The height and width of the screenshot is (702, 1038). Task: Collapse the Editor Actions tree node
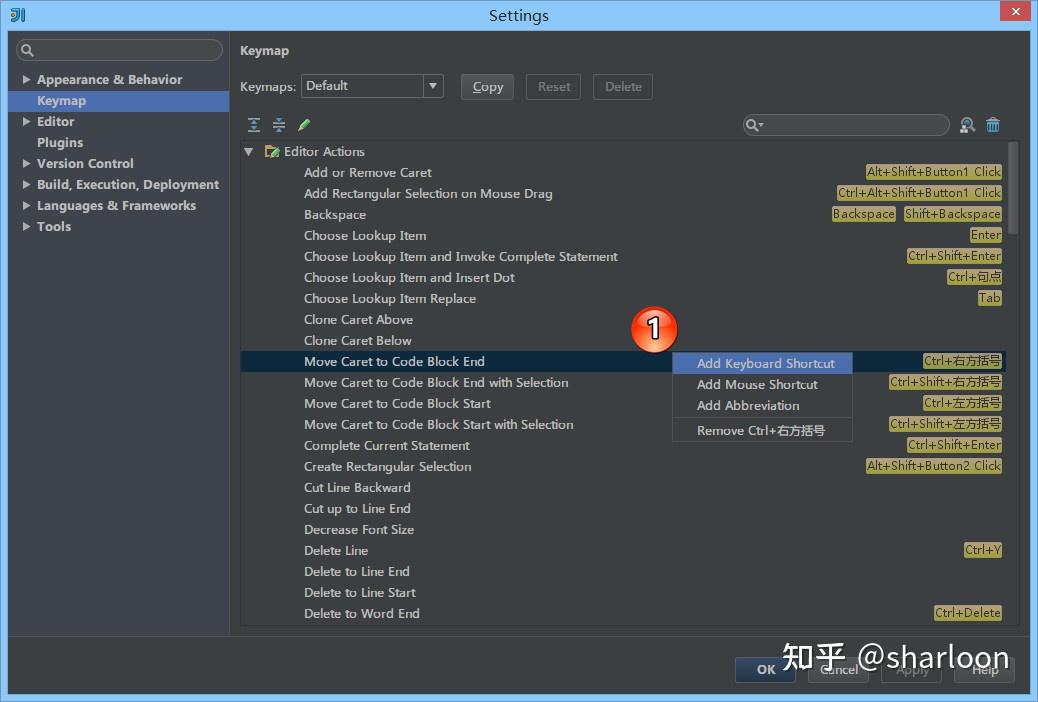coord(248,151)
